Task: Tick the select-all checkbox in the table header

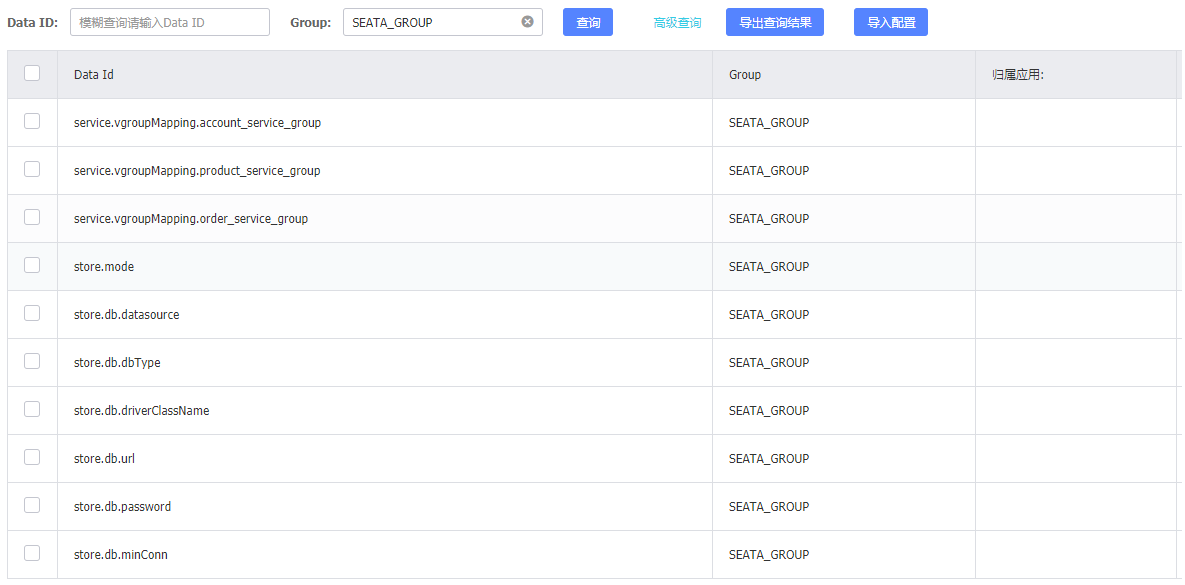Action: [32, 73]
